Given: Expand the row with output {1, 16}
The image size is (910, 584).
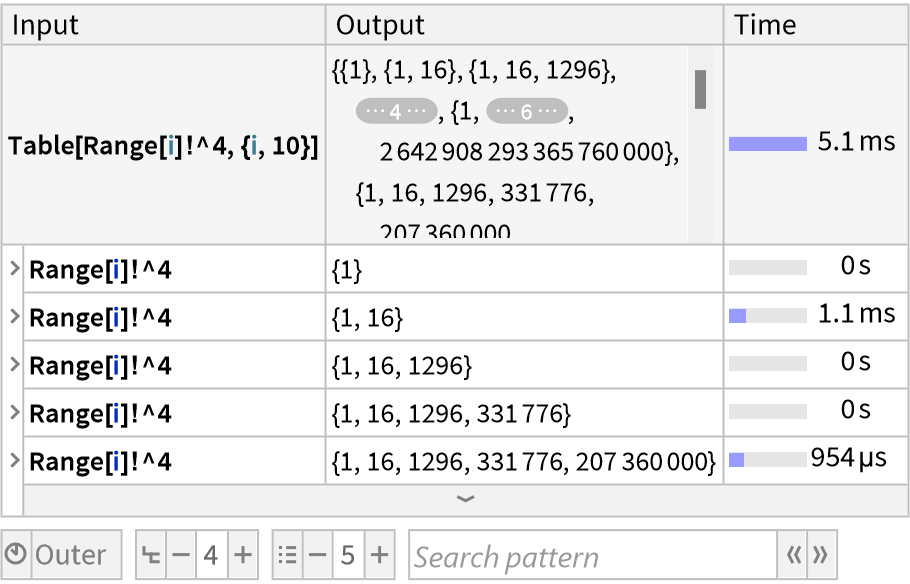Looking at the screenshot, I should tap(15, 317).
